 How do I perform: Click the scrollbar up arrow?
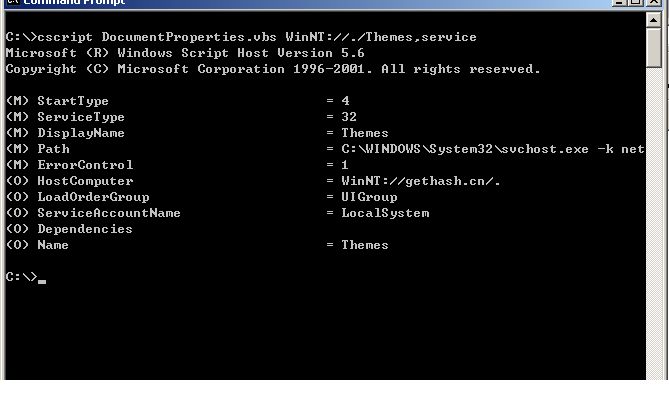point(653,19)
